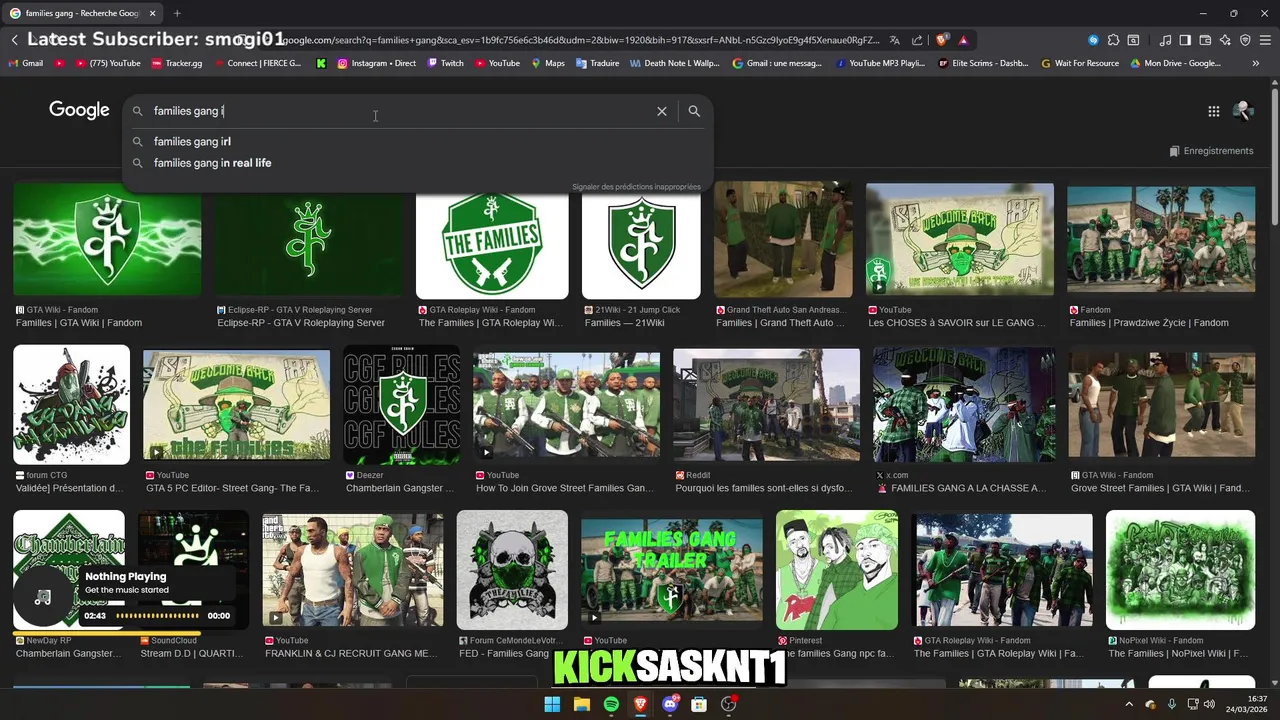Open the Pinterest families gang npc drawing
1280x720 pixels.
click(x=837, y=569)
